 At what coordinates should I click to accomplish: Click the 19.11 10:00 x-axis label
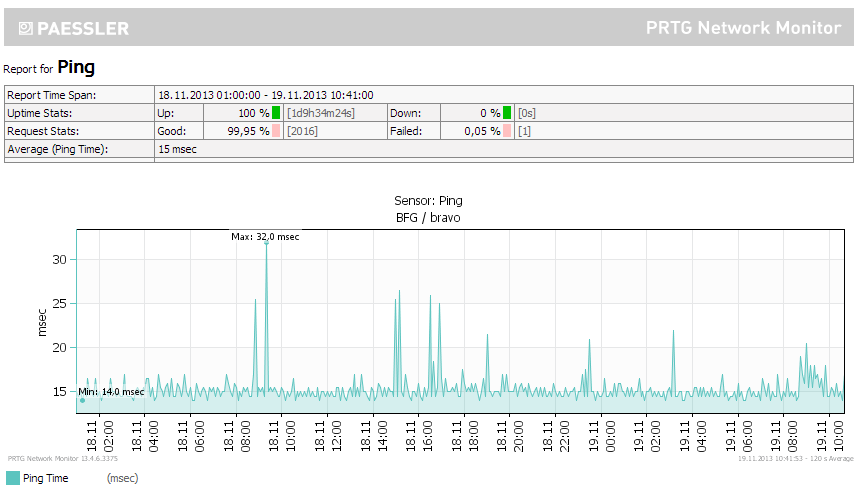(x=830, y=436)
